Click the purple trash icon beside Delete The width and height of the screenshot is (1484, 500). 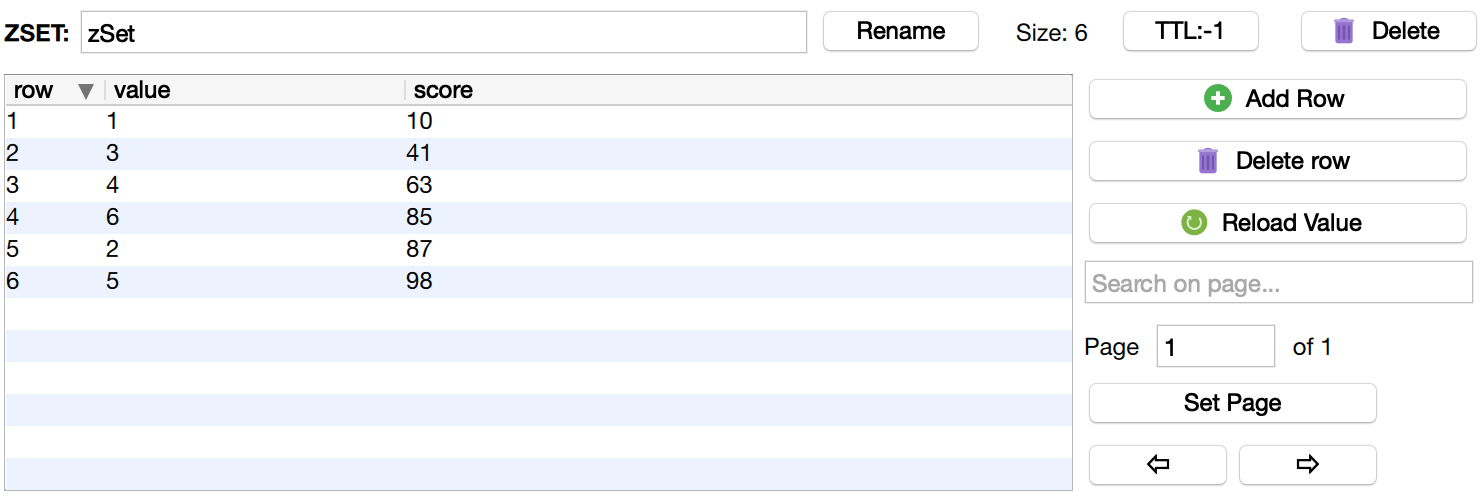pos(1344,31)
